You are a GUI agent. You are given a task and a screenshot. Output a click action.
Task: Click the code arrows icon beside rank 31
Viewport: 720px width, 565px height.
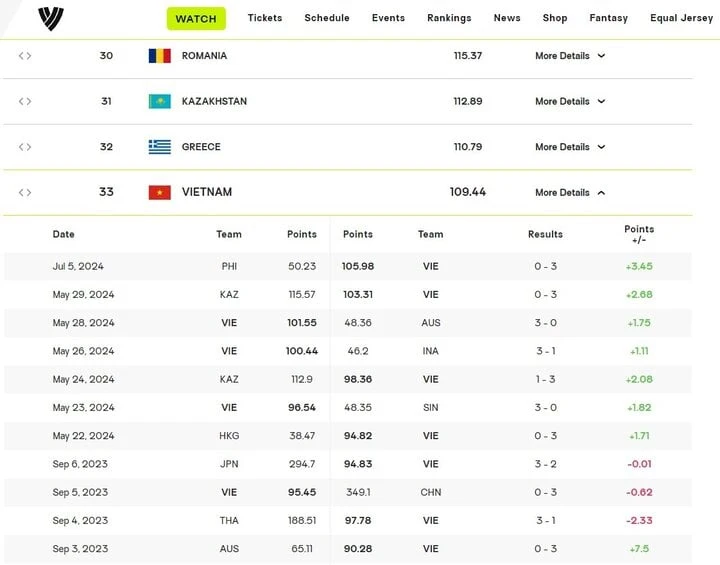[x=25, y=101]
